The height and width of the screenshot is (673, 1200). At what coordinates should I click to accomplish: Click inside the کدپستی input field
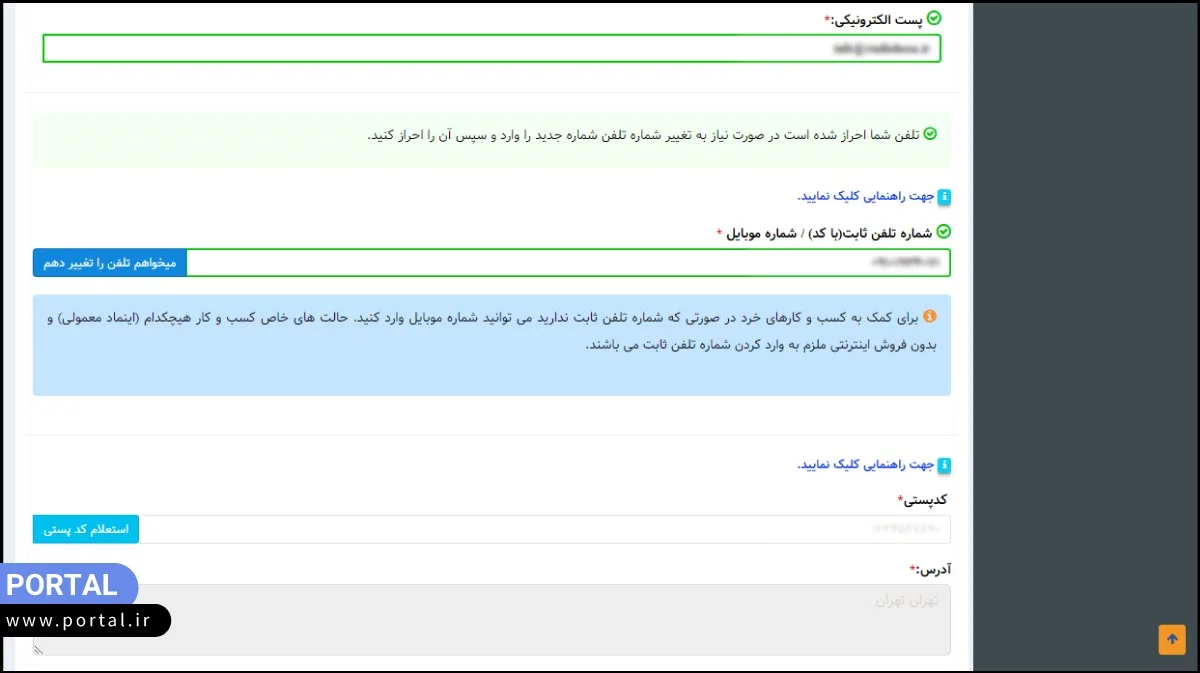(x=550, y=529)
